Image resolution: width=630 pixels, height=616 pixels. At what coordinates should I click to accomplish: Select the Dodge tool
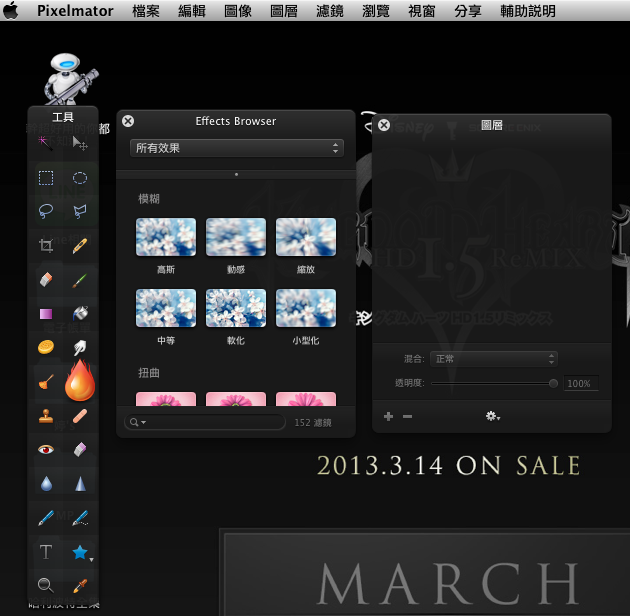point(45,382)
